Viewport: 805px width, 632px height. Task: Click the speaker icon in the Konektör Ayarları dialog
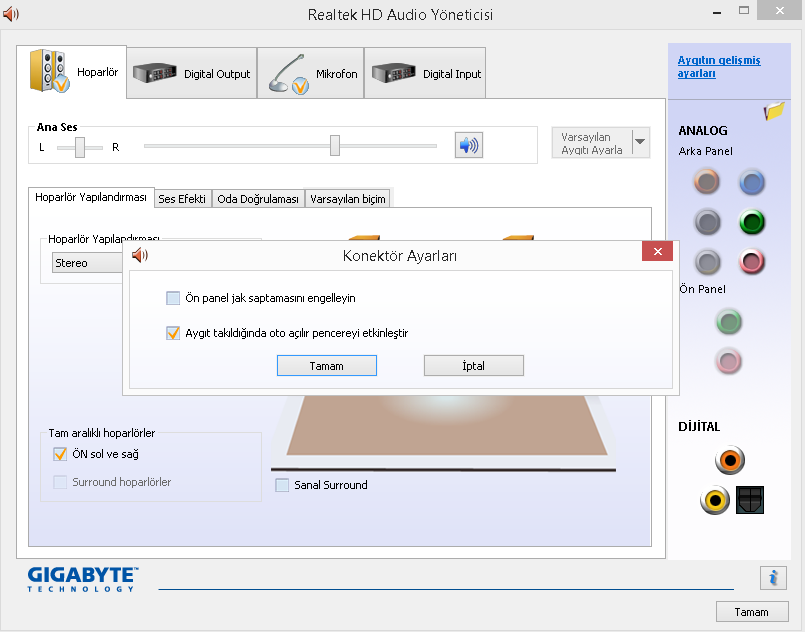click(140, 255)
